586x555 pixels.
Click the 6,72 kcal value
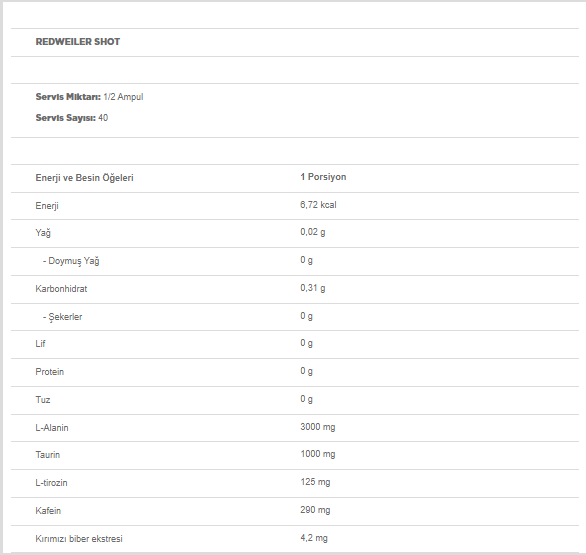coord(318,205)
